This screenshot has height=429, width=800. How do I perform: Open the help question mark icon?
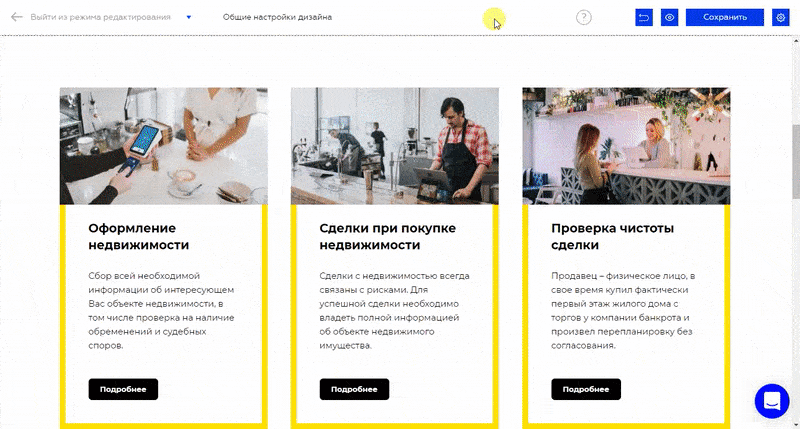pos(584,17)
